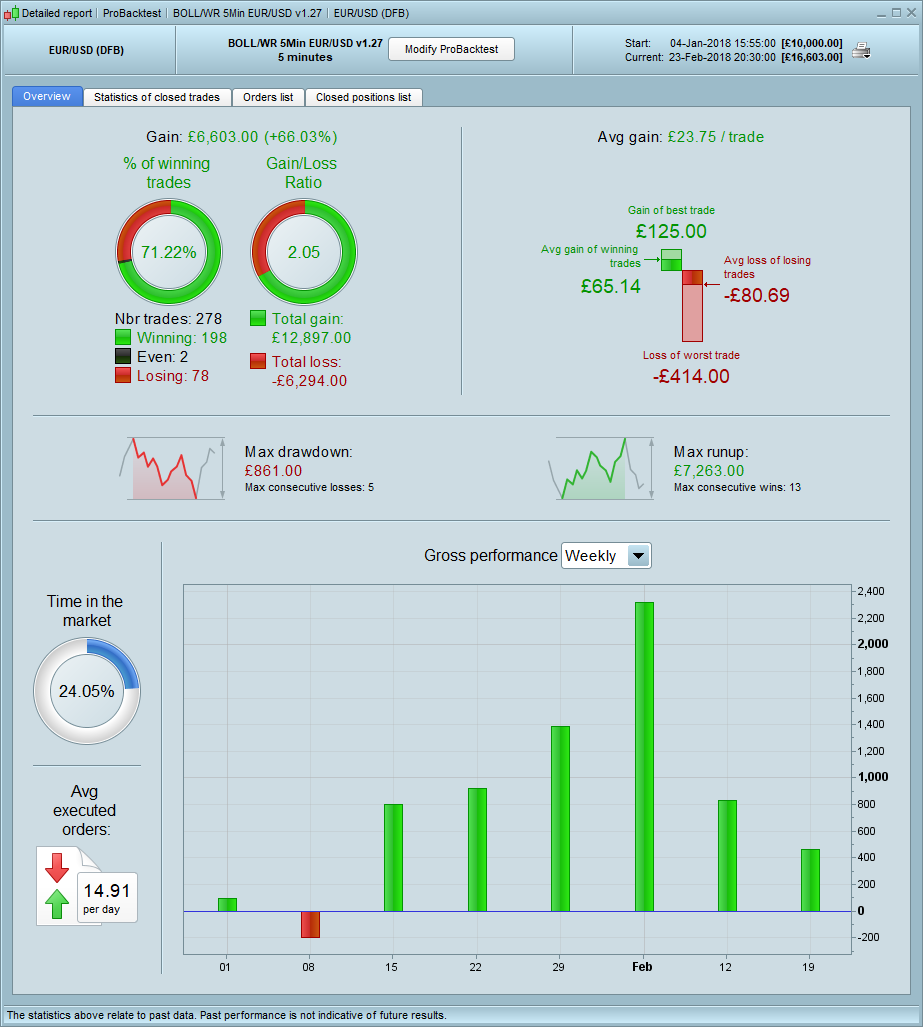The width and height of the screenshot is (923, 1027).
Task: Click the best/worst trade bar graphic
Action: click(x=682, y=295)
